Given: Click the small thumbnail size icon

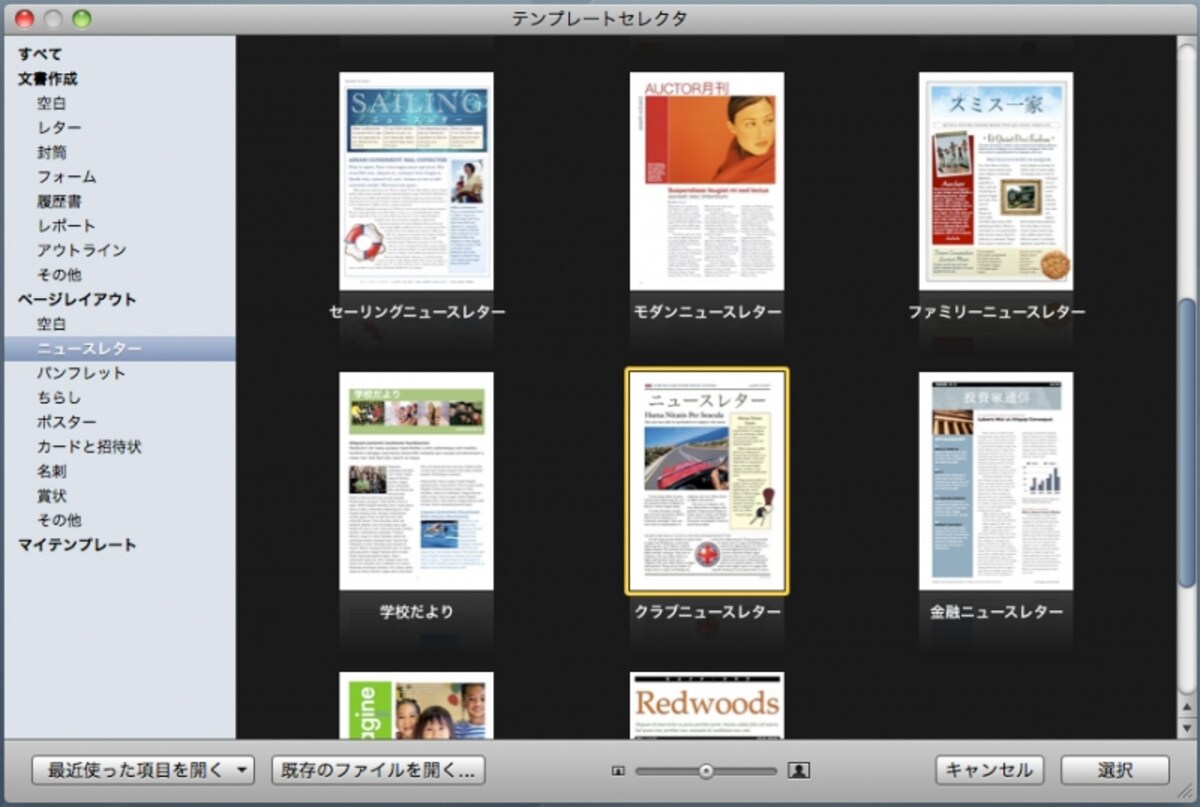Looking at the screenshot, I should click(x=618, y=770).
